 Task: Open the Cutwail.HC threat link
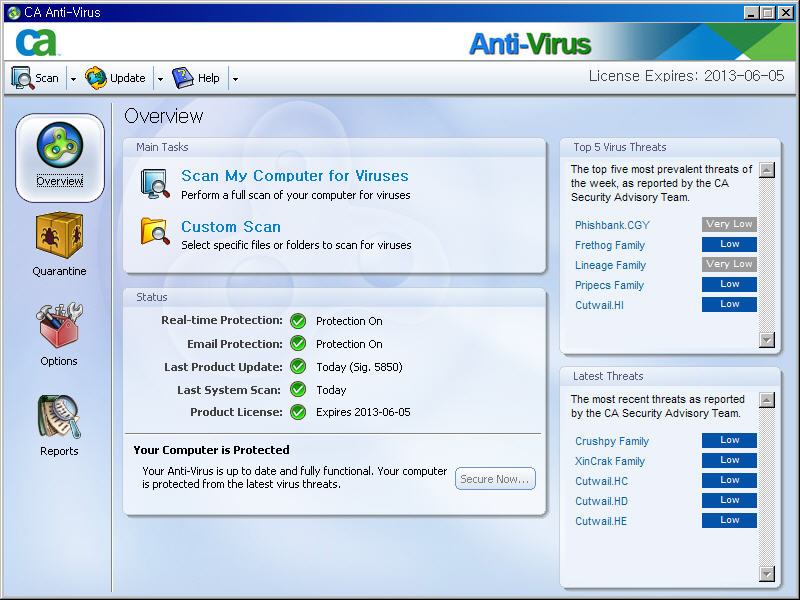(602, 481)
